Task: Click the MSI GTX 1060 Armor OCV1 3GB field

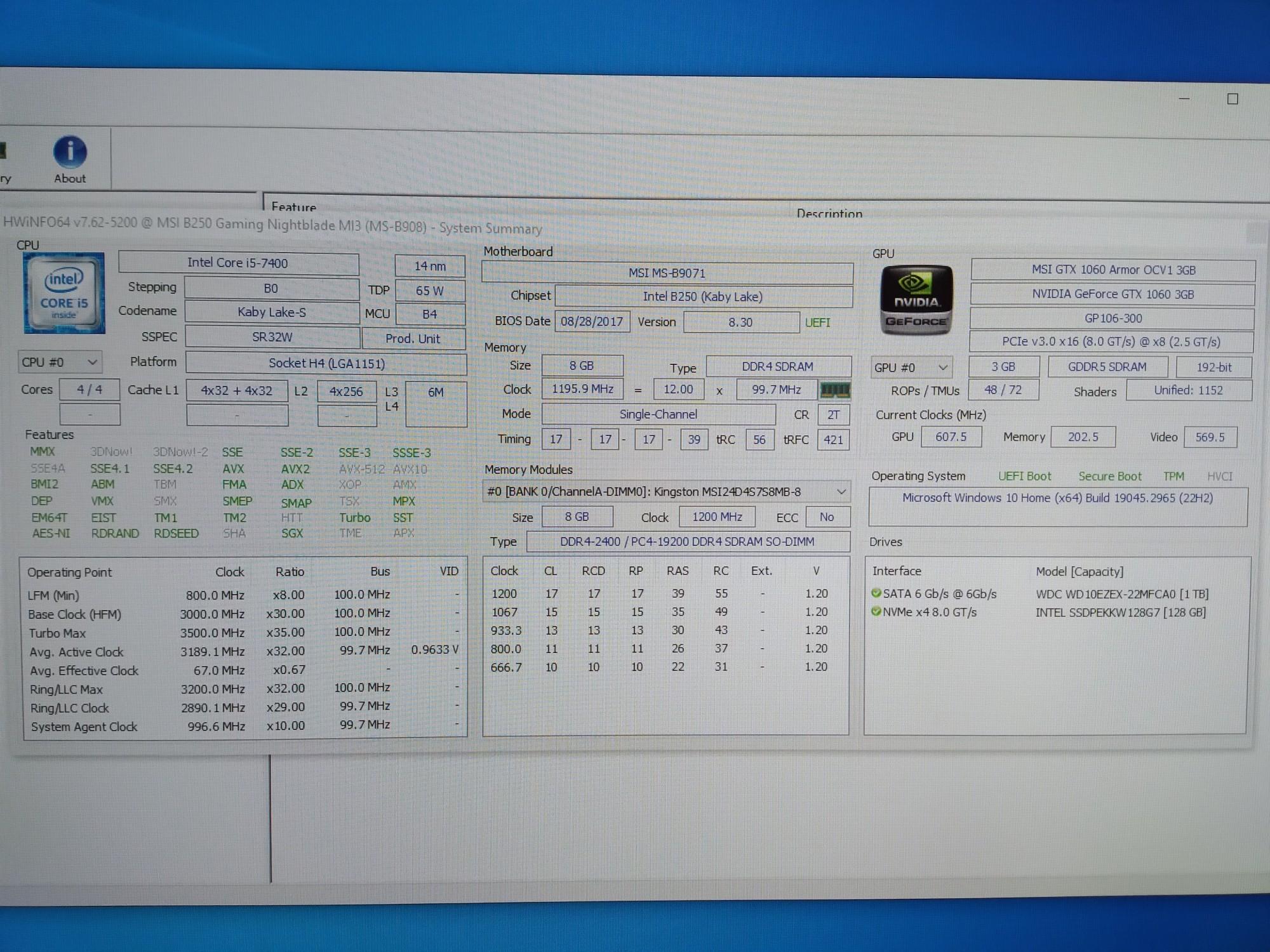Action: click(x=1113, y=270)
